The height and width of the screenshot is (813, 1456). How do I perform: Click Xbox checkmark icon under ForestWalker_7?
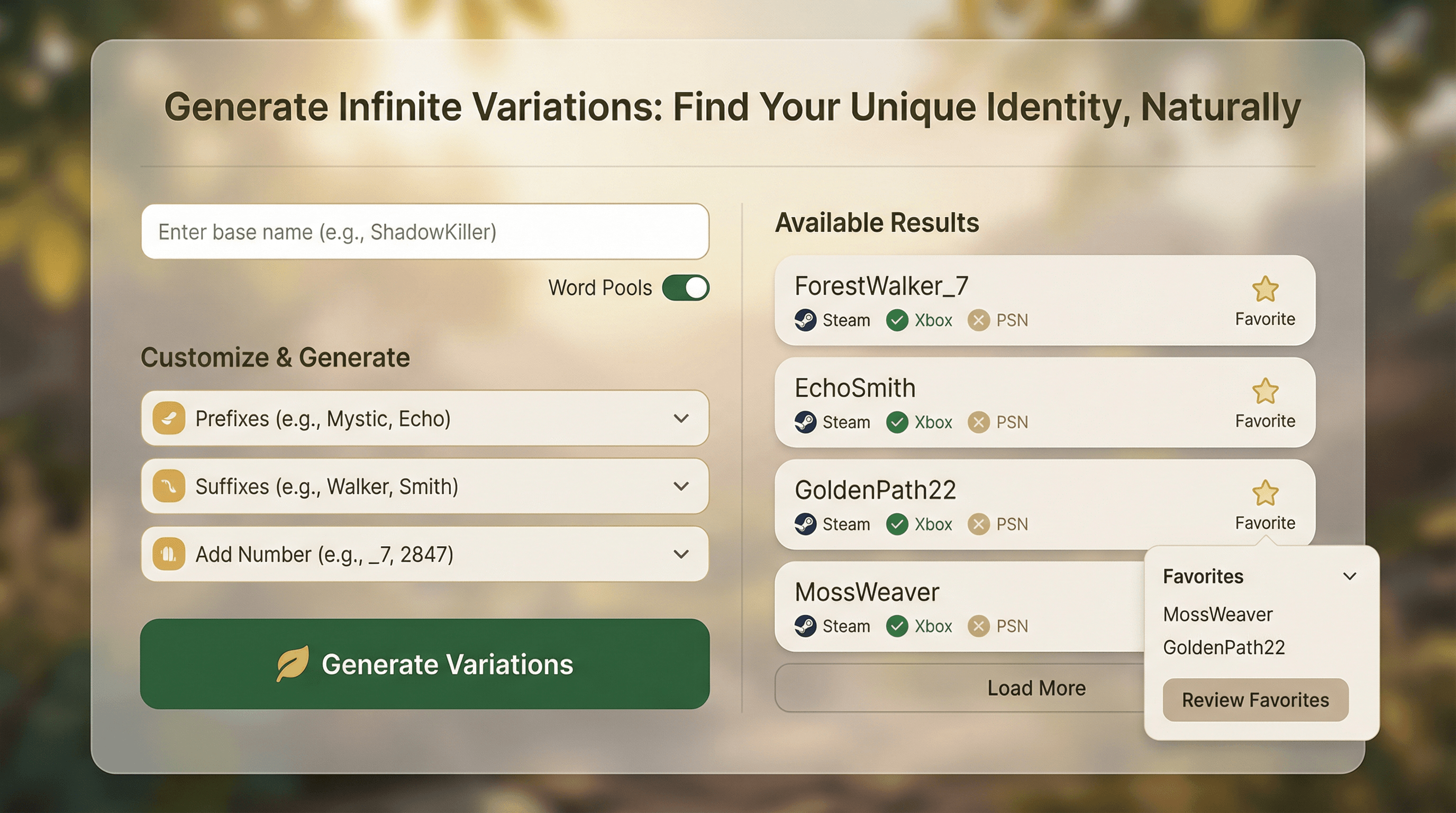point(897,320)
